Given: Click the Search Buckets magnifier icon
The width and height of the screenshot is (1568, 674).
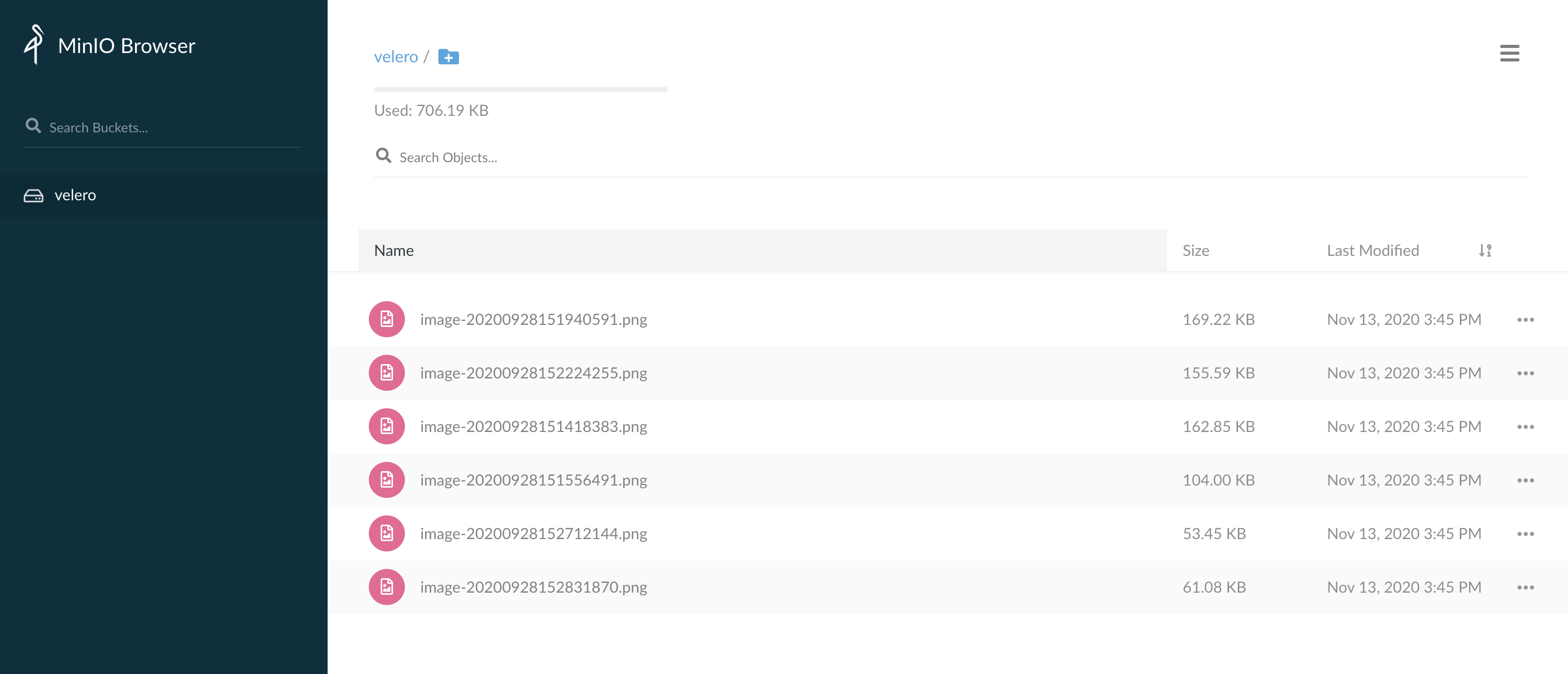Looking at the screenshot, I should point(33,126).
